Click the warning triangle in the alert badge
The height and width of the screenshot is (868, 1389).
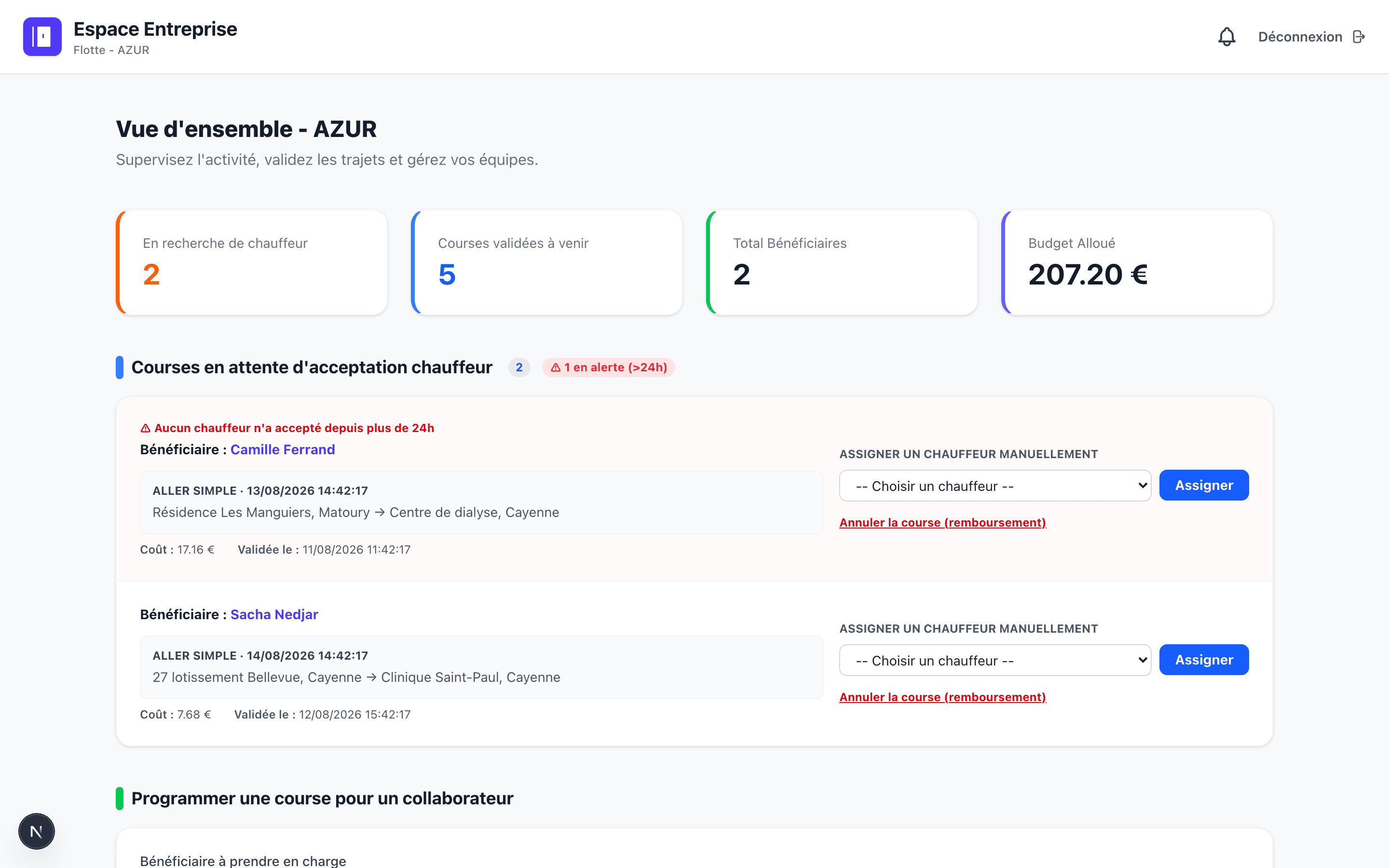pos(556,367)
